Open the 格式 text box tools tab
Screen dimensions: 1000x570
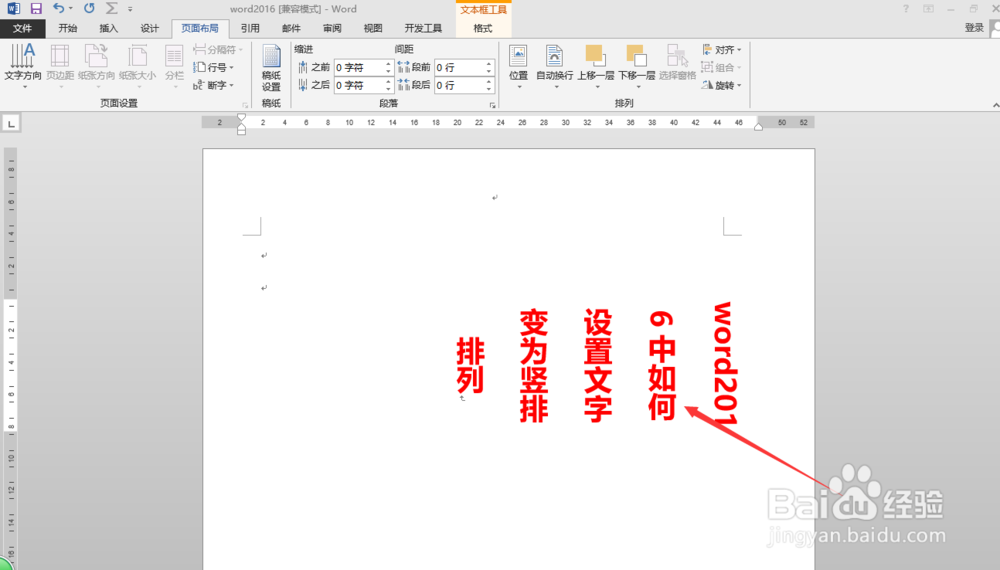pos(483,28)
